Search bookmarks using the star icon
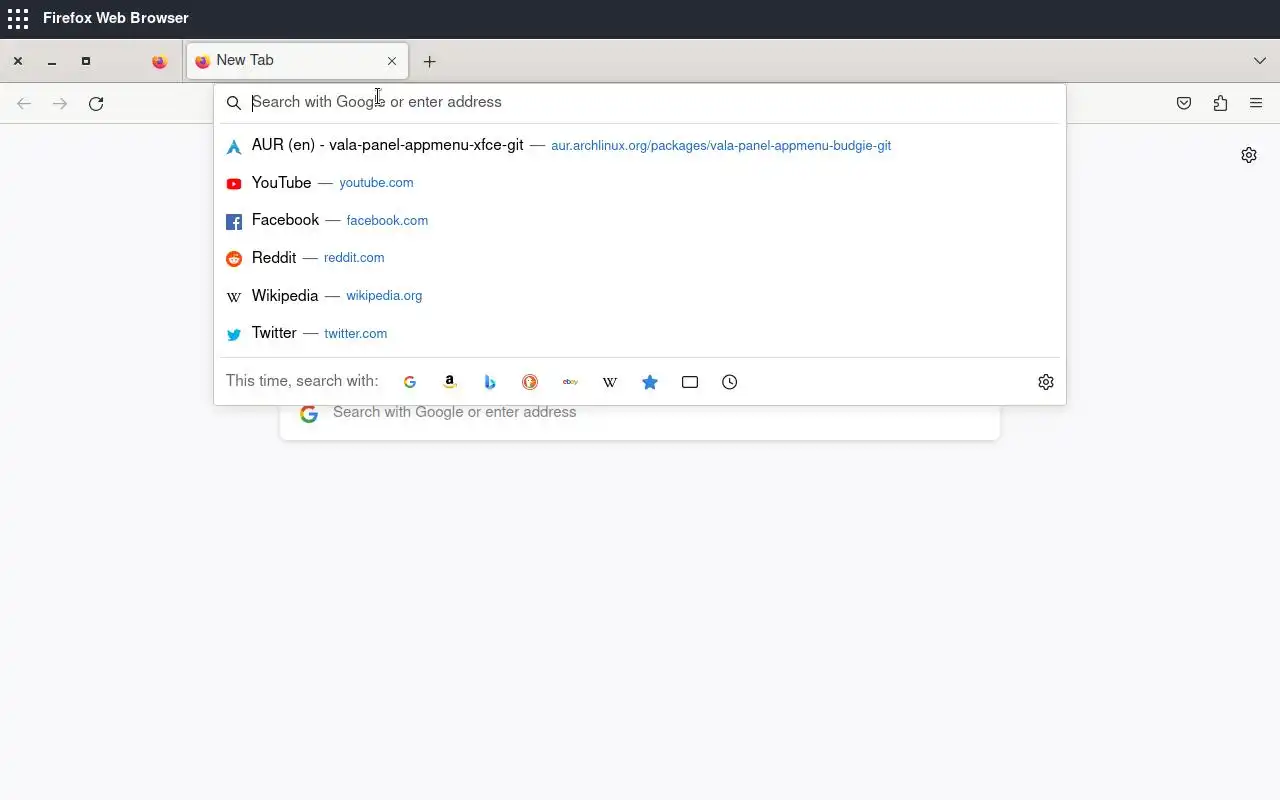The image size is (1280, 800). click(650, 382)
